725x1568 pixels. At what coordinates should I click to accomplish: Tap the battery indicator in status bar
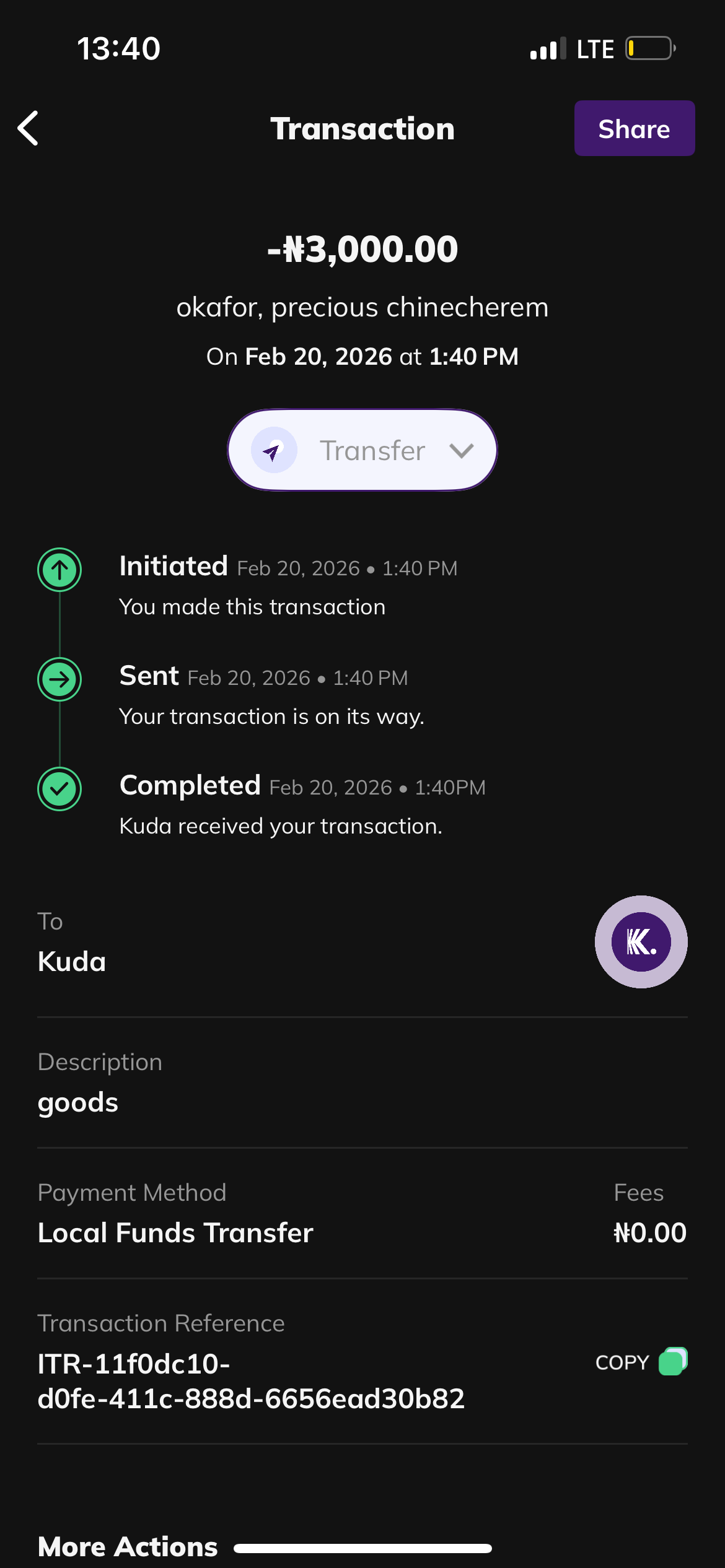(x=649, y=48)
